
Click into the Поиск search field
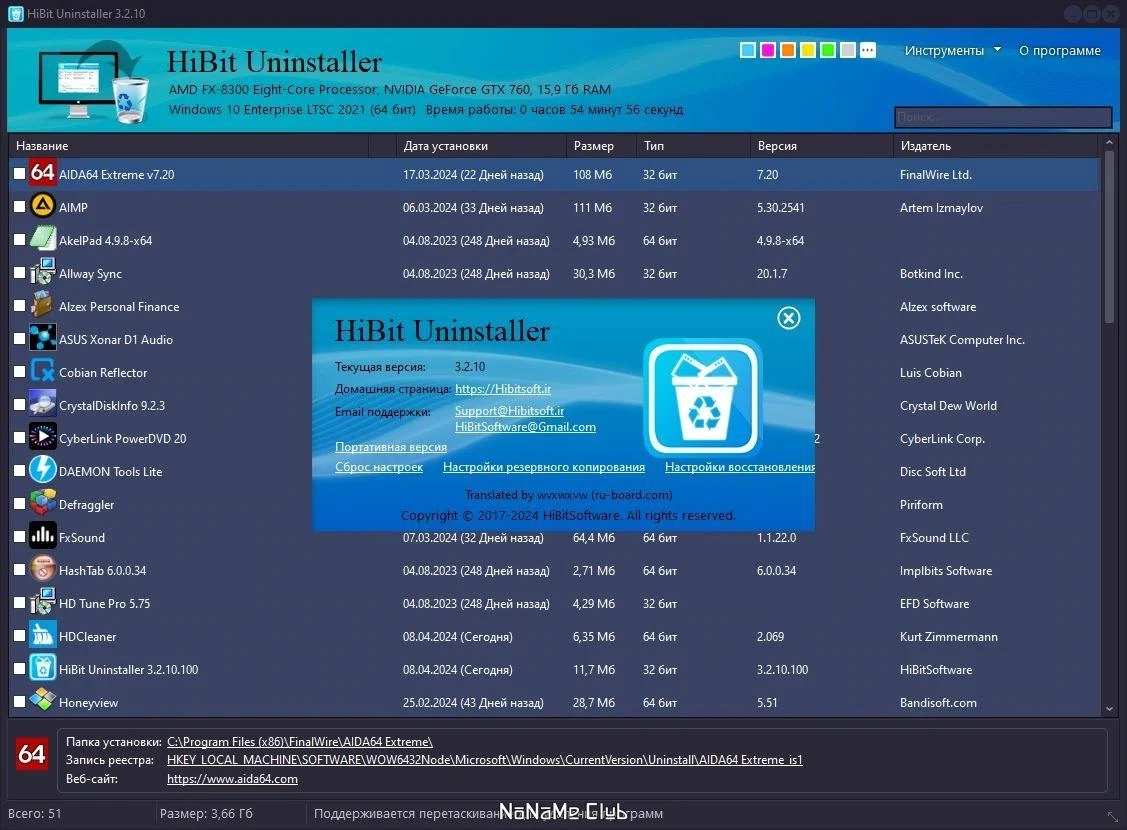[x=1003, y=117]
